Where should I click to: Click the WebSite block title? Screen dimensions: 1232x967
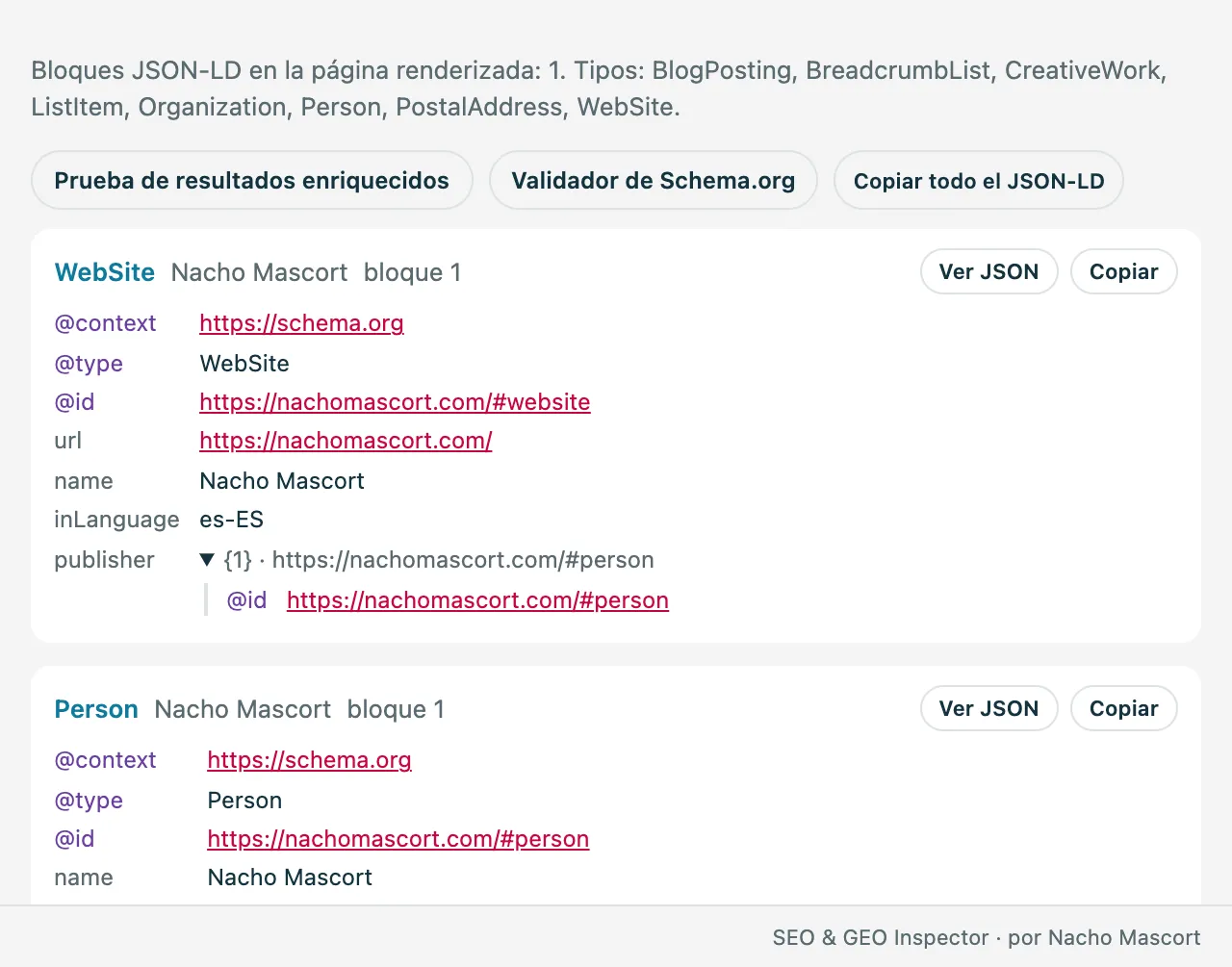pos(105,272)
